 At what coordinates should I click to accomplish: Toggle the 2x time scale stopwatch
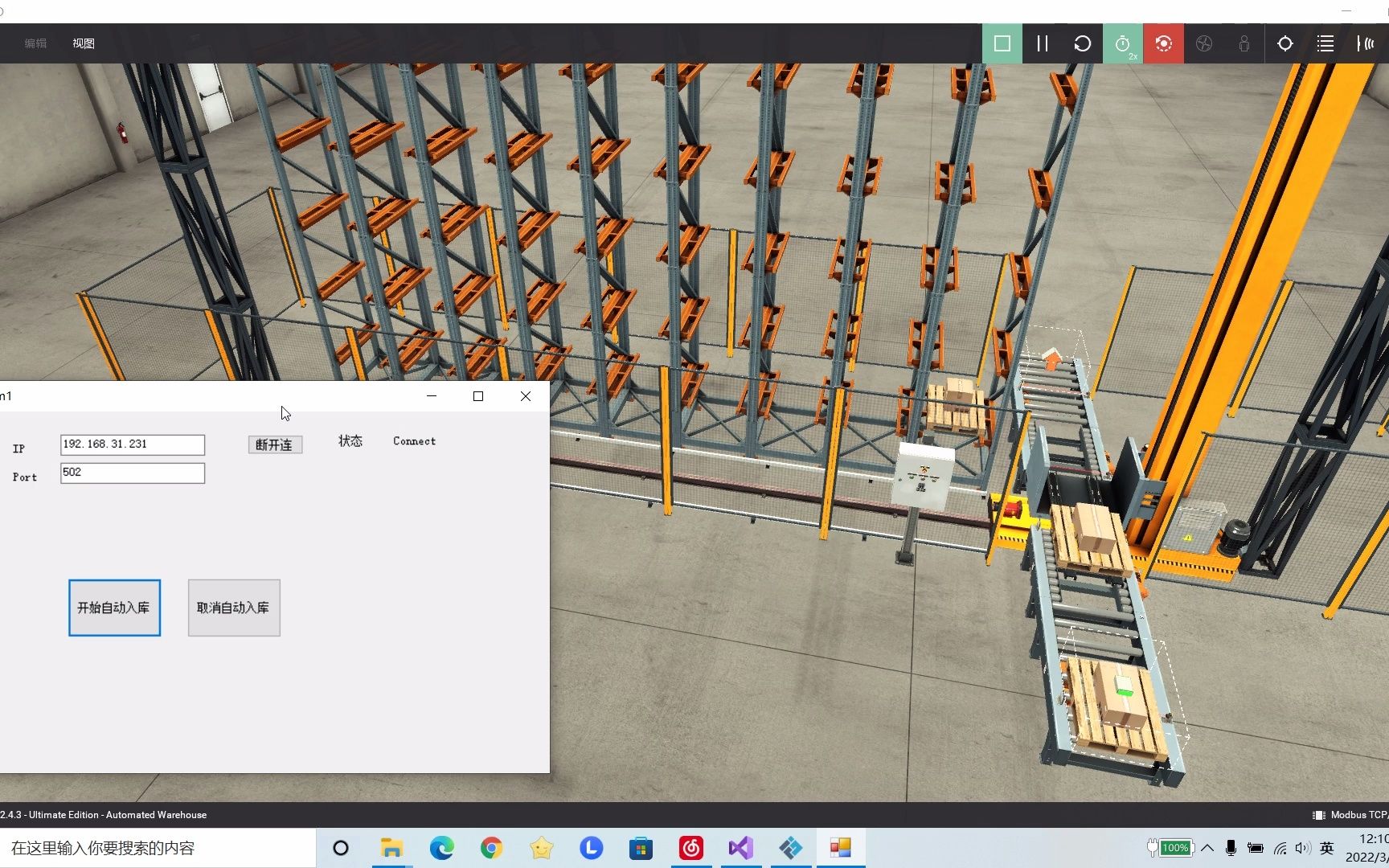tap(1123, 43)
